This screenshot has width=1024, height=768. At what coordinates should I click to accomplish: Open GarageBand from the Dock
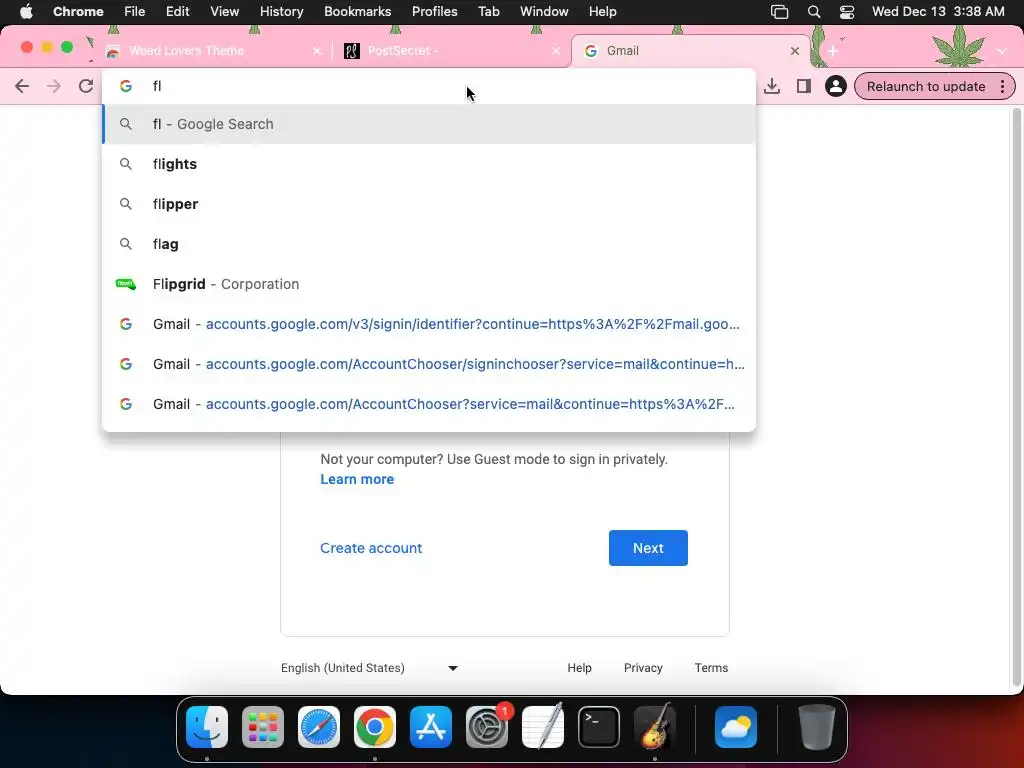click(x=655, y=727)
